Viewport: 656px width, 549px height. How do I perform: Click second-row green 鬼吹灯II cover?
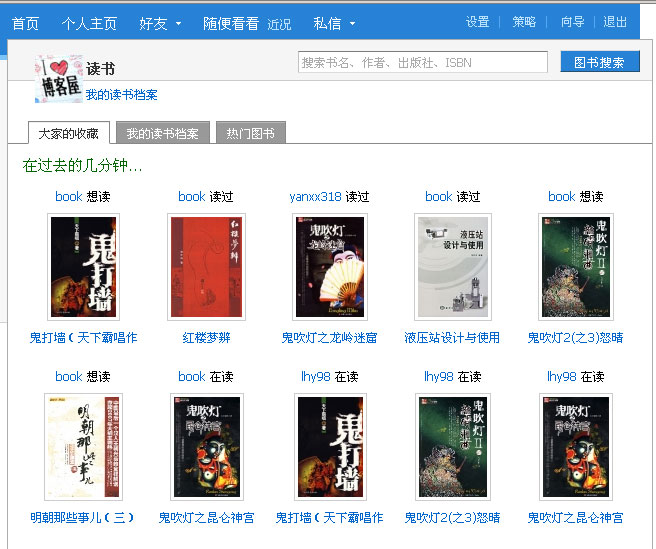click(453, 447)
